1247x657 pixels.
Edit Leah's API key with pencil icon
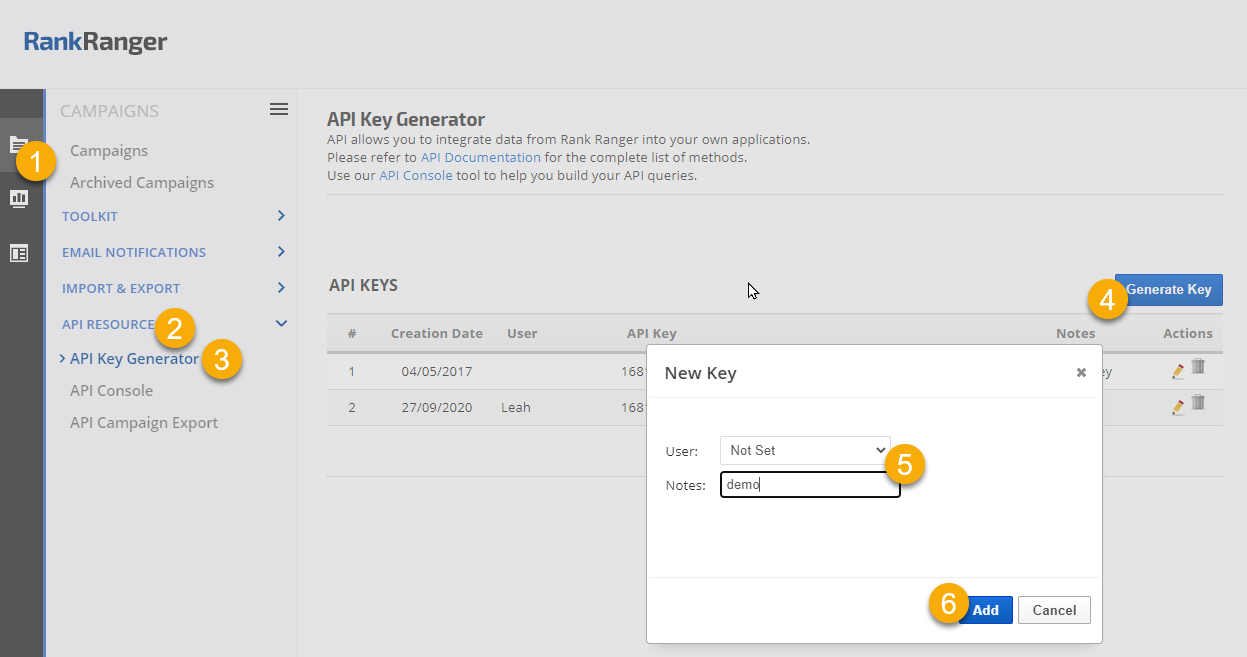point(1178,407)
